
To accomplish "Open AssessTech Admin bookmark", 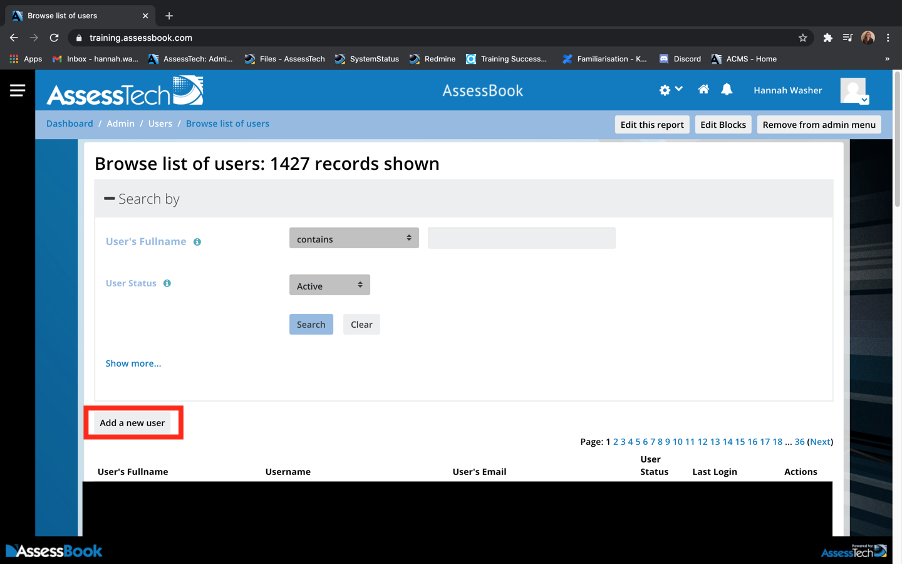I will pyautogui.click(x=190, y=59).
